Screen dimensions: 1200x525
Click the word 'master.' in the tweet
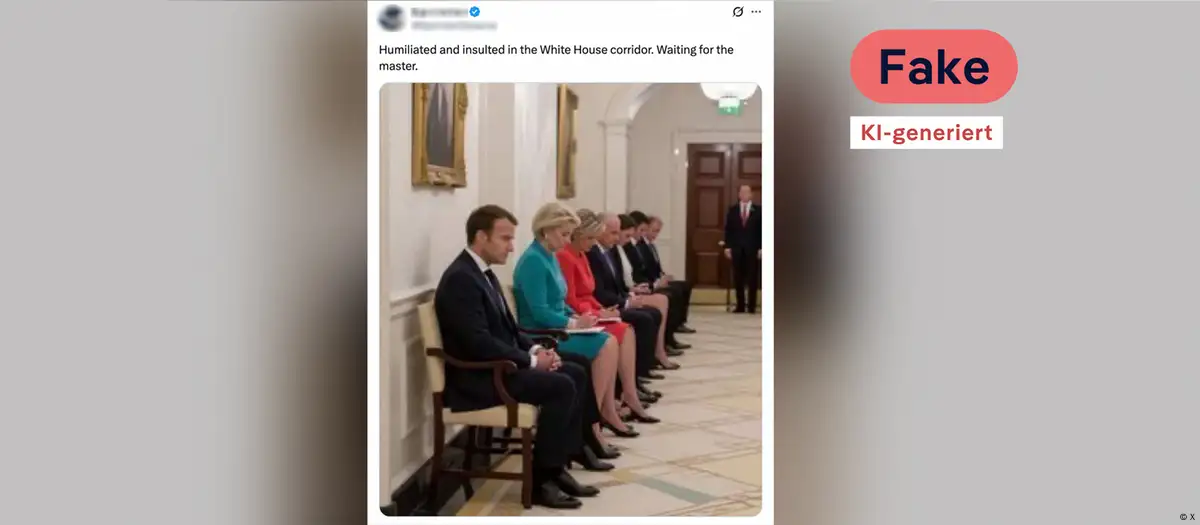pyautogui.click(x=397, y=65)
